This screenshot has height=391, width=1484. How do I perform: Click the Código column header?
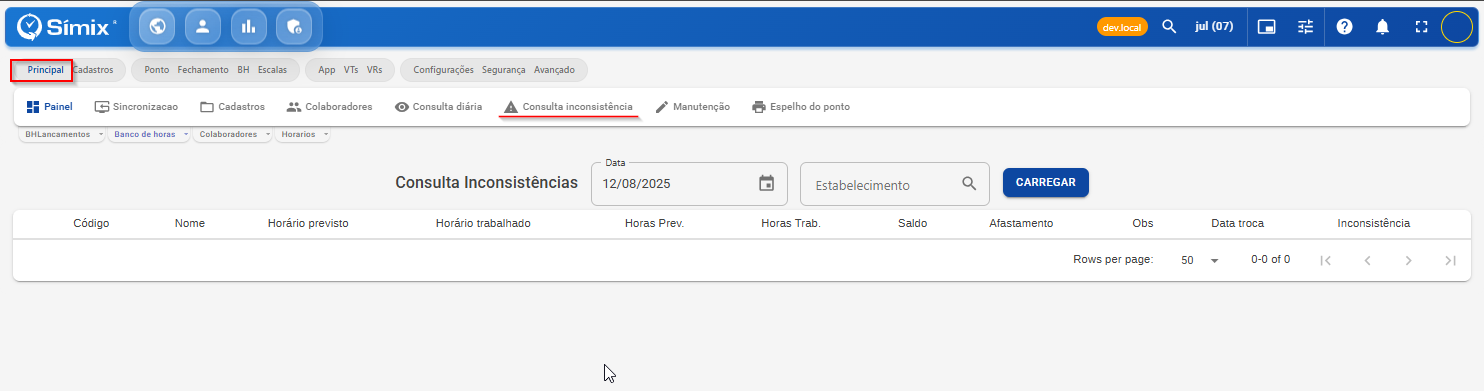pyautogui.click(x=91, y=223)
